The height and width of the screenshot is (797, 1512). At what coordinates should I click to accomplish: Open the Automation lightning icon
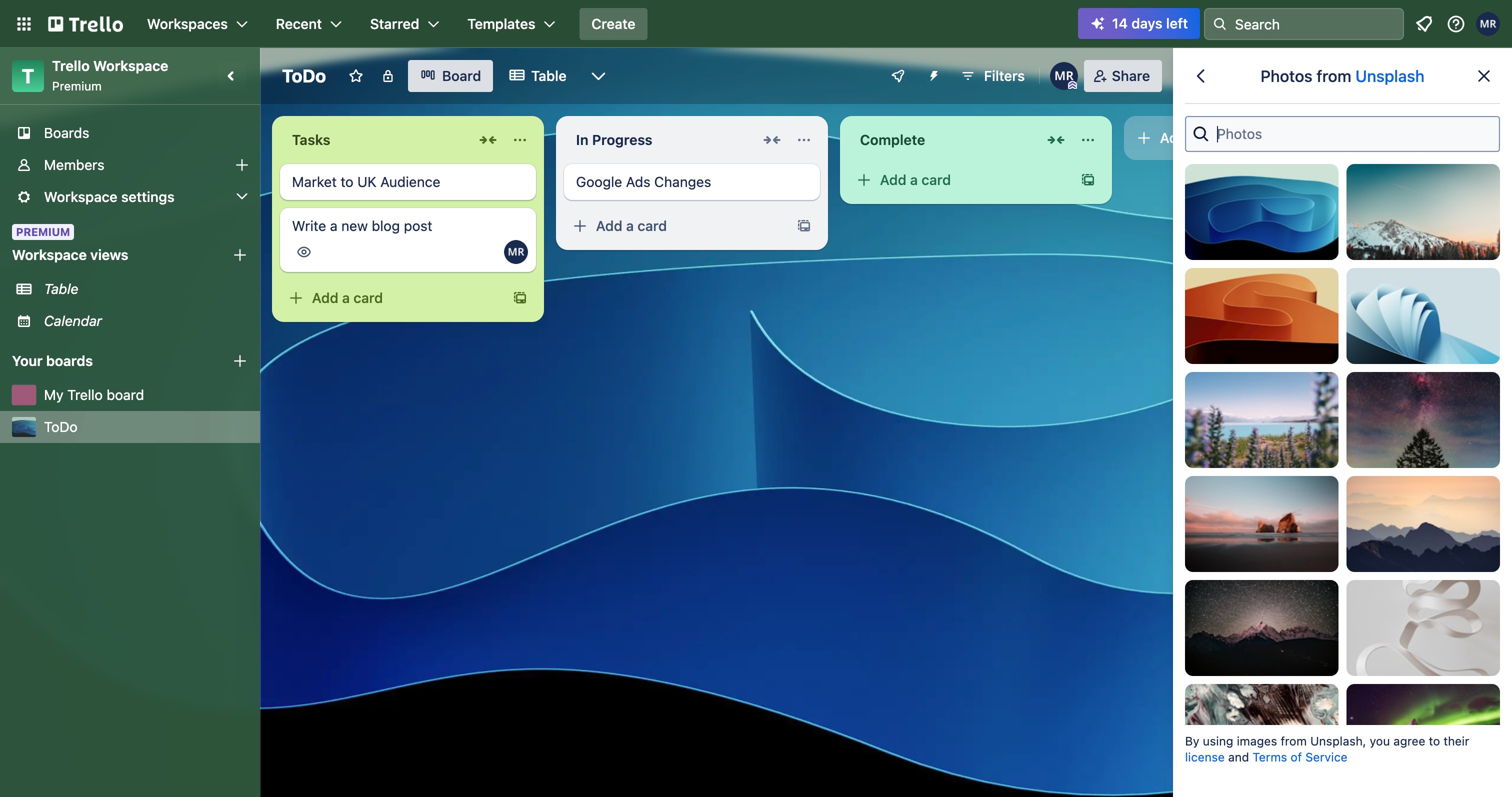[933, 75]
